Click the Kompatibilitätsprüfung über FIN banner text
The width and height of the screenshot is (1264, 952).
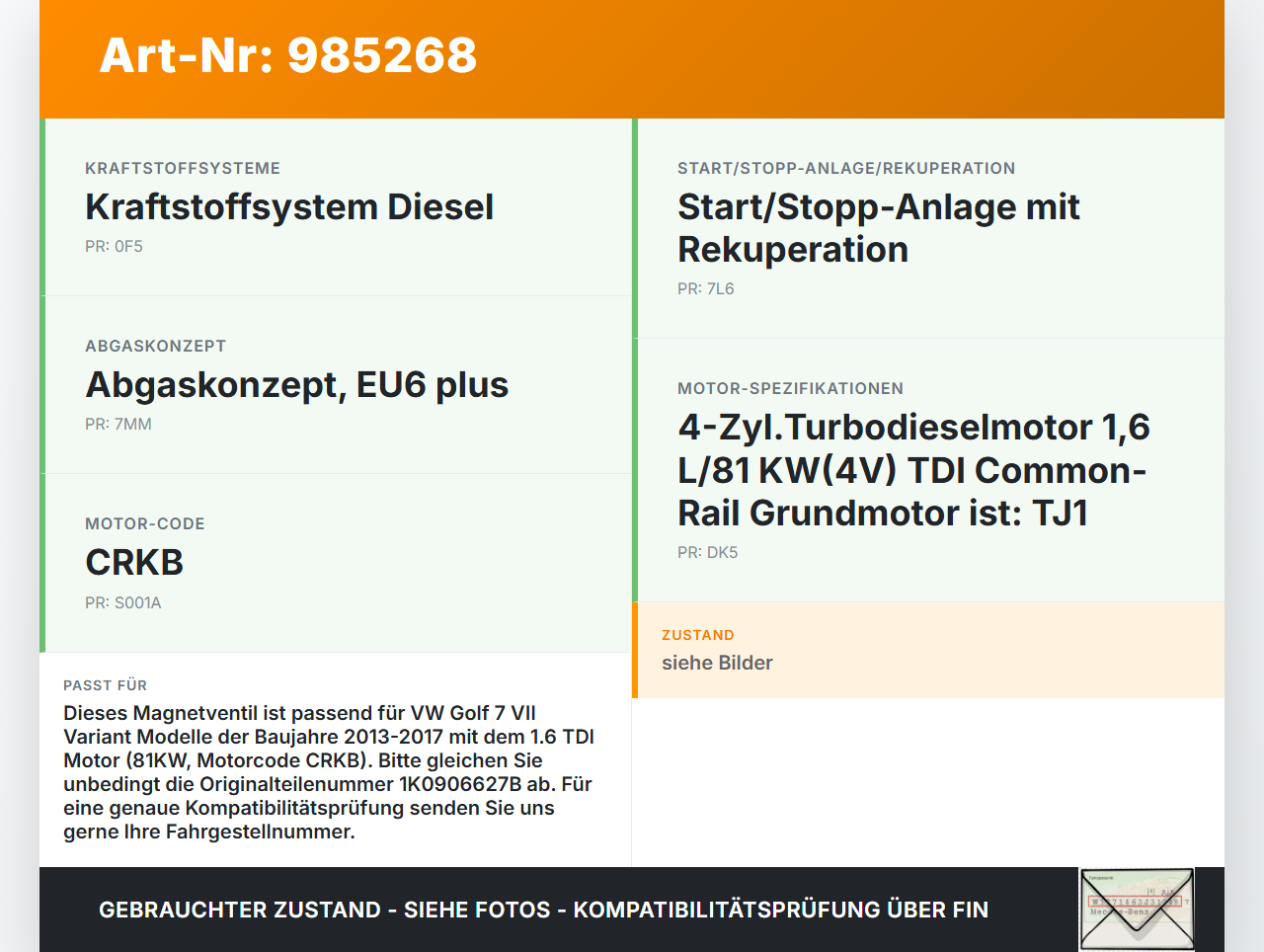543,909
